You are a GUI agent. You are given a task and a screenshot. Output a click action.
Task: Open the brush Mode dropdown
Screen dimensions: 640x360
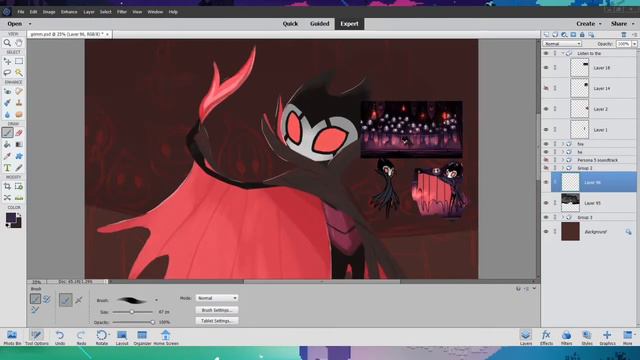(x=217, y=298)
